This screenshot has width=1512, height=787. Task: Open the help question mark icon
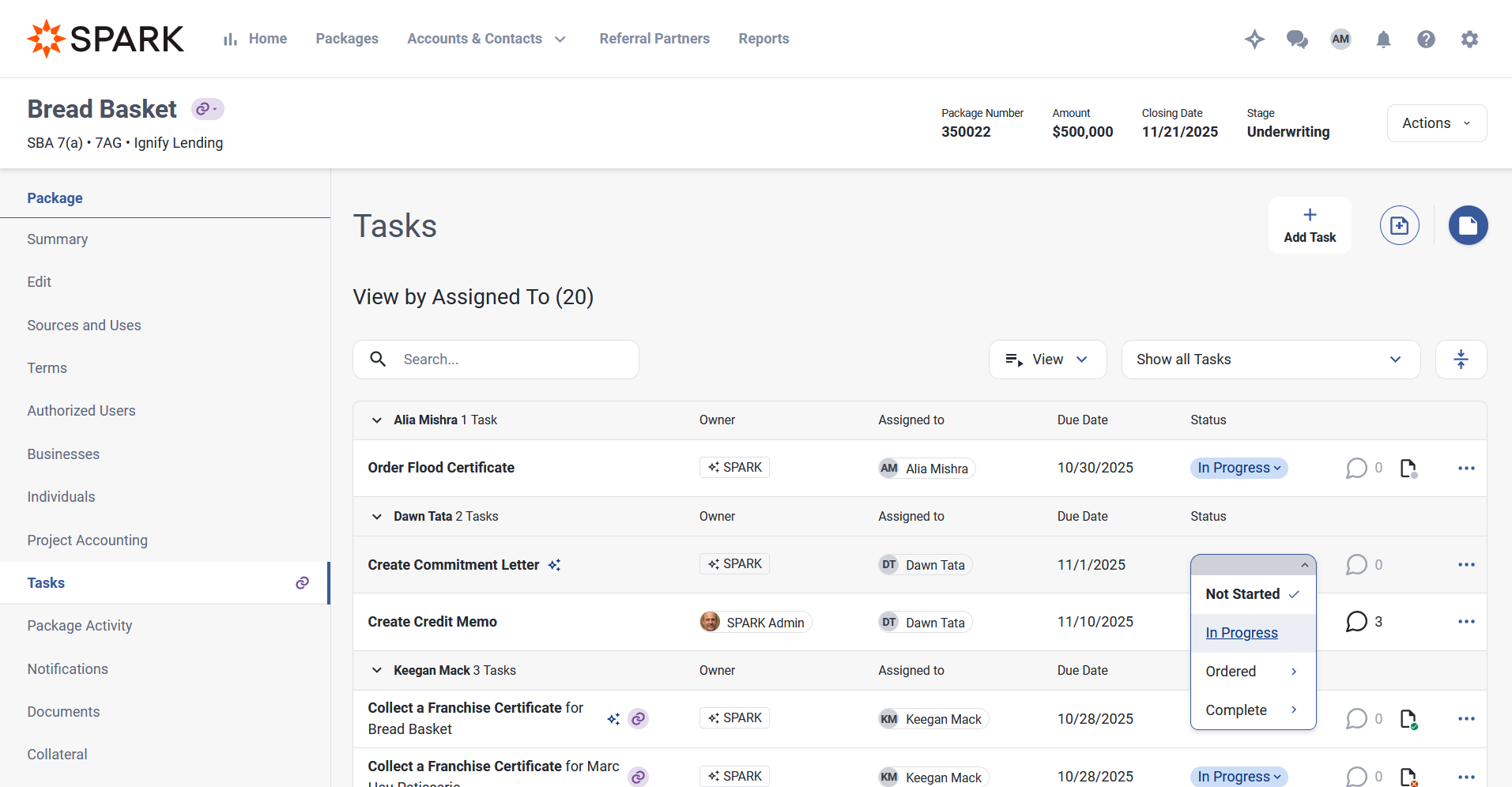pyautogui.click(x=1426, y=39)
